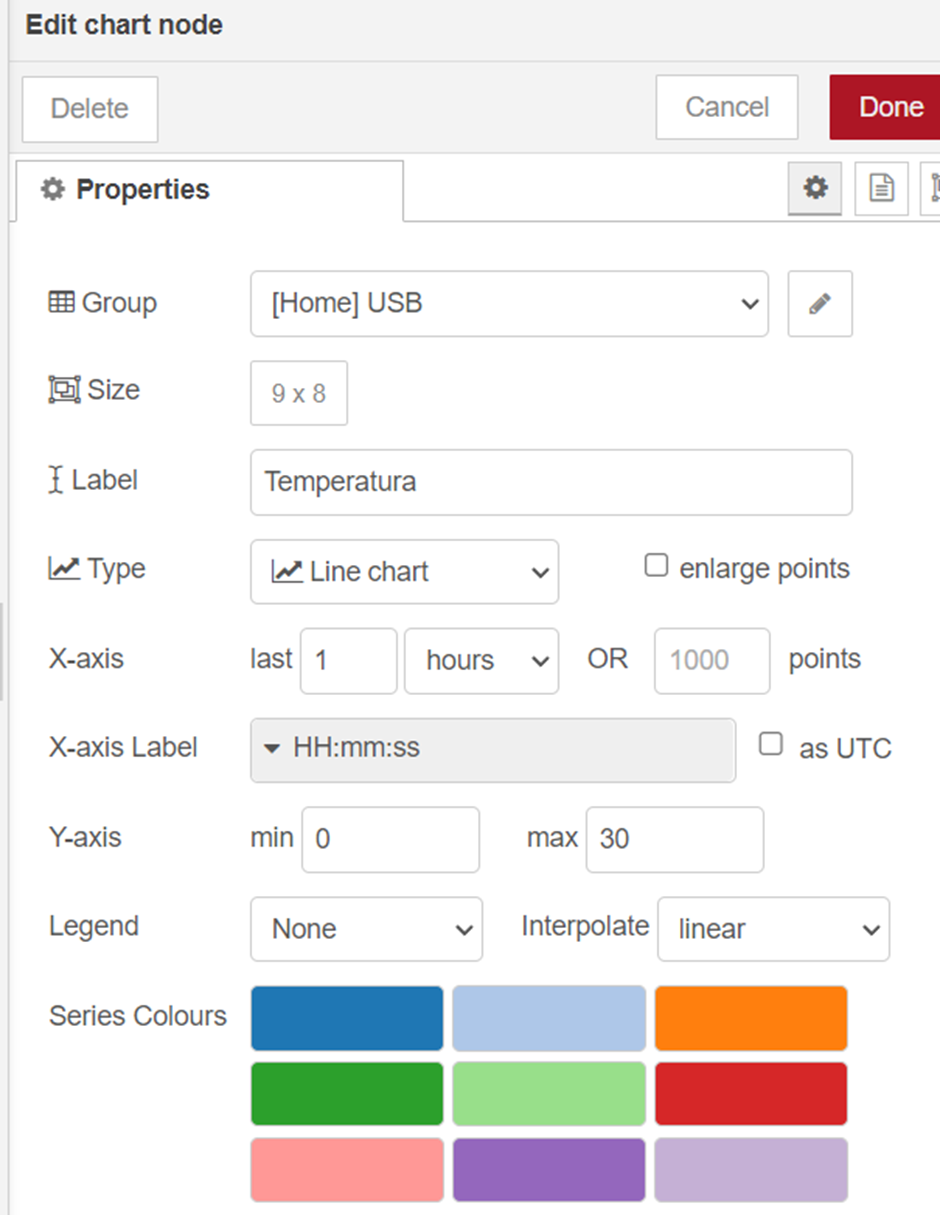This screenshot has width=940, height=1215.
Task: Open node appearance icon at right edge
Action: click(x=931, y=188)
